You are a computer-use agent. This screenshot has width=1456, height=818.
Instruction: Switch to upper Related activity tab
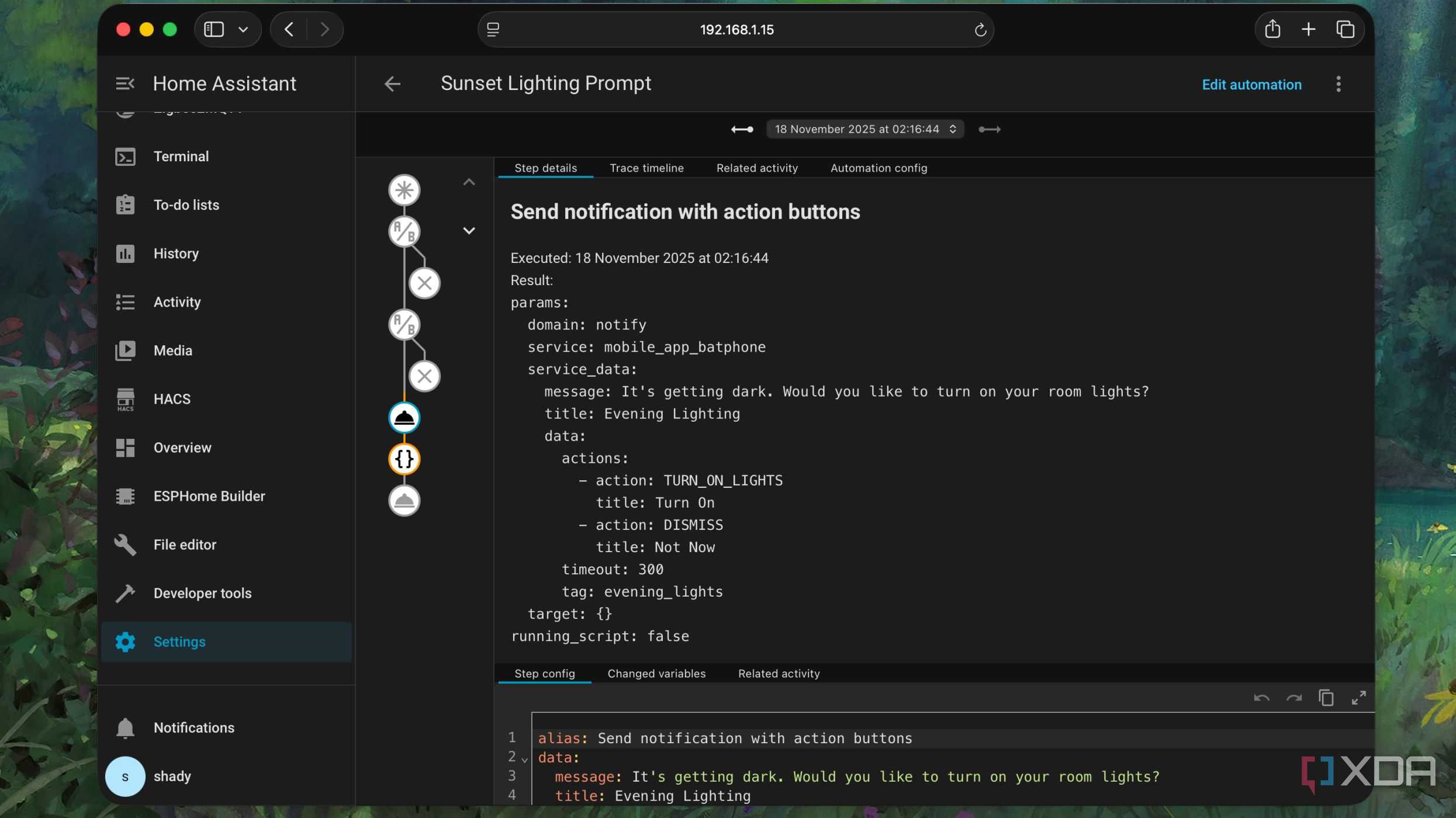coord(757,168)
